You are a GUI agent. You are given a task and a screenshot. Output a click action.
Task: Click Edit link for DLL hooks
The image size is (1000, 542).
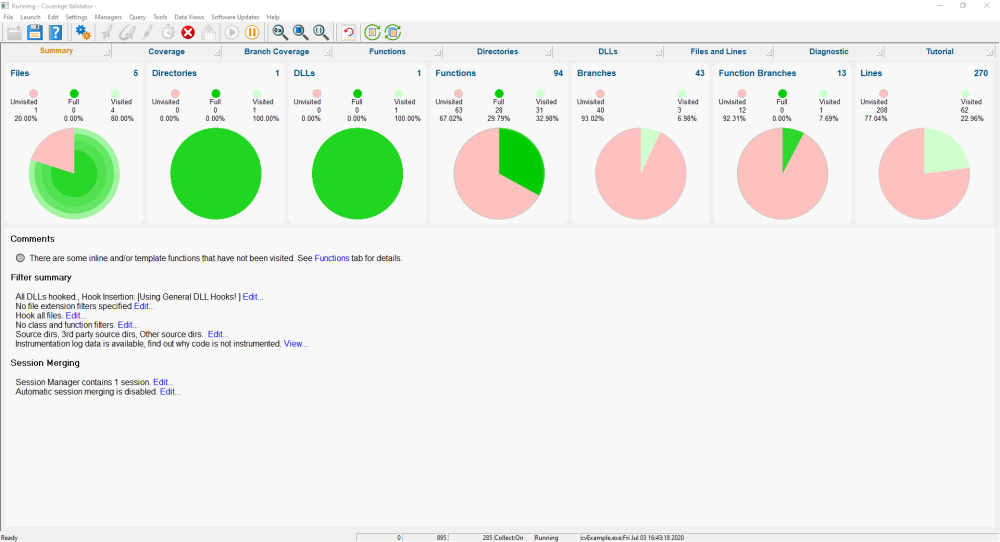coord(253,297)
